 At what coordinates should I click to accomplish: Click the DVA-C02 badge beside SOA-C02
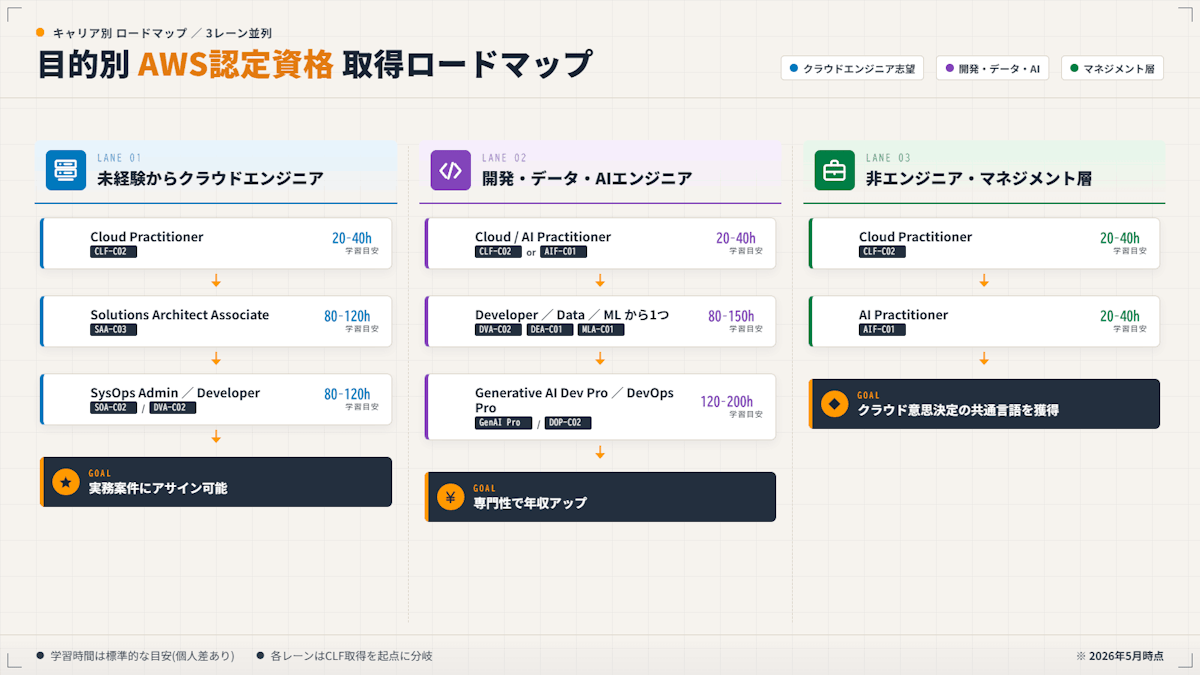173,407
